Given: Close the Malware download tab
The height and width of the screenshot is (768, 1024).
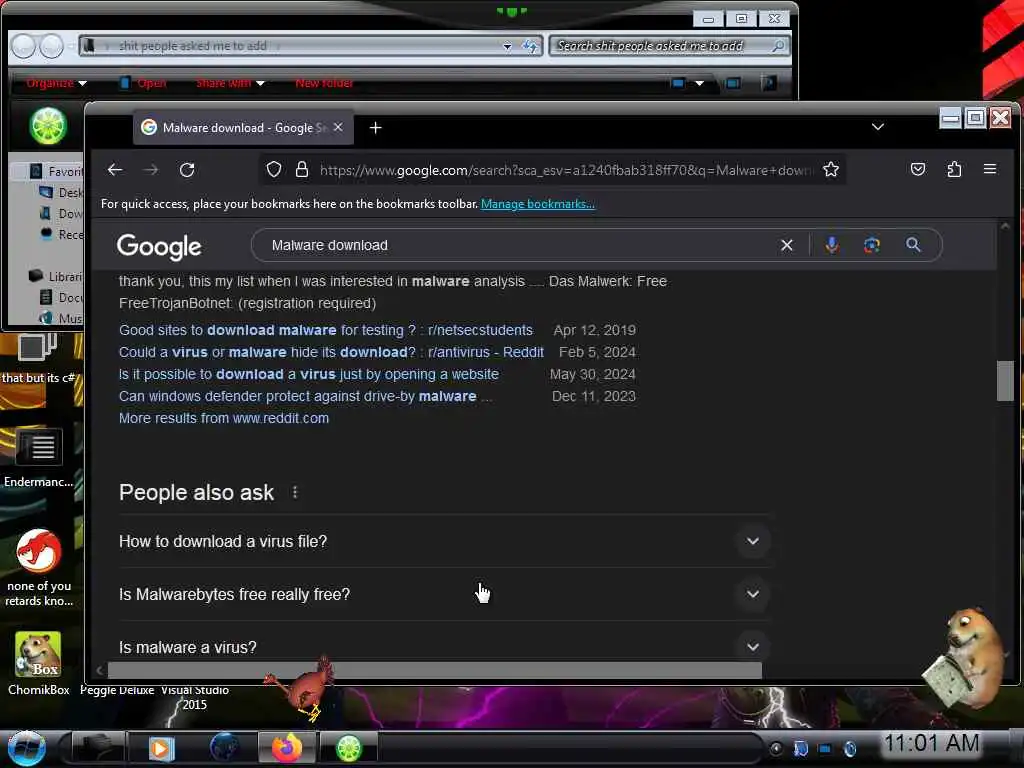Looking at the screenshot, I should (338, 127).
